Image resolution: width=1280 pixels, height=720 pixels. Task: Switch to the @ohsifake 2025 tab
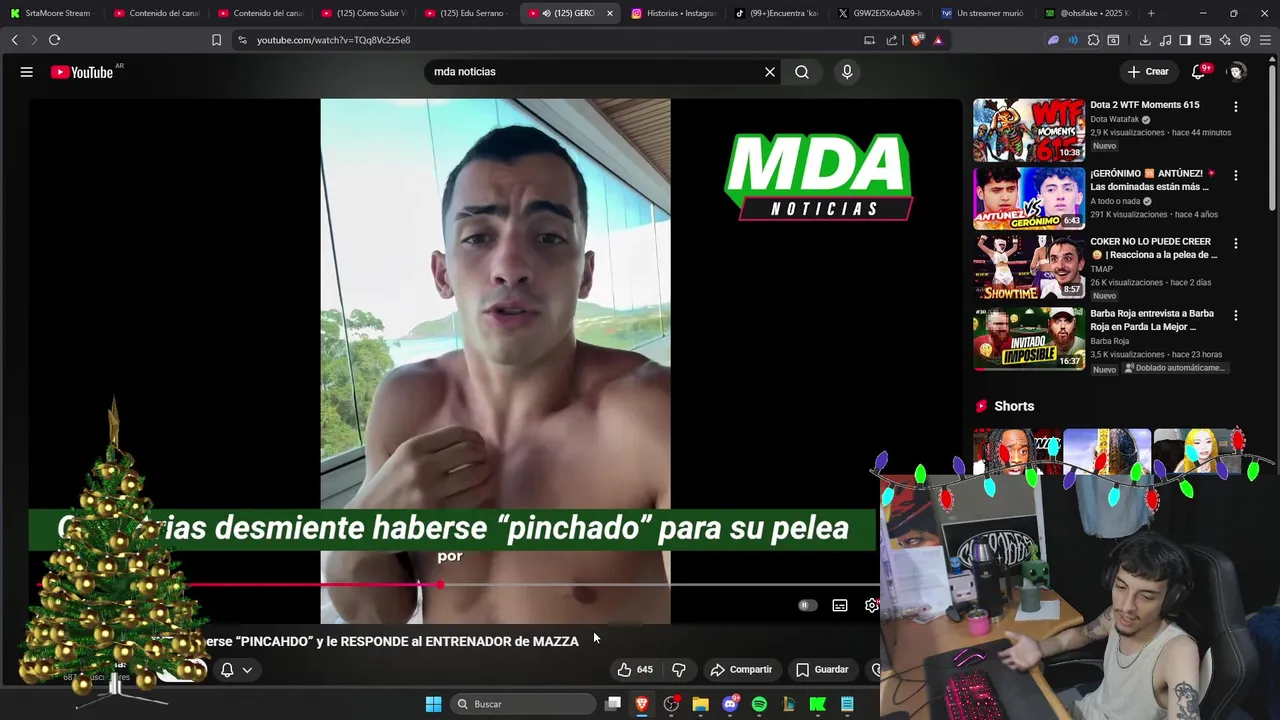(1088, 13)
